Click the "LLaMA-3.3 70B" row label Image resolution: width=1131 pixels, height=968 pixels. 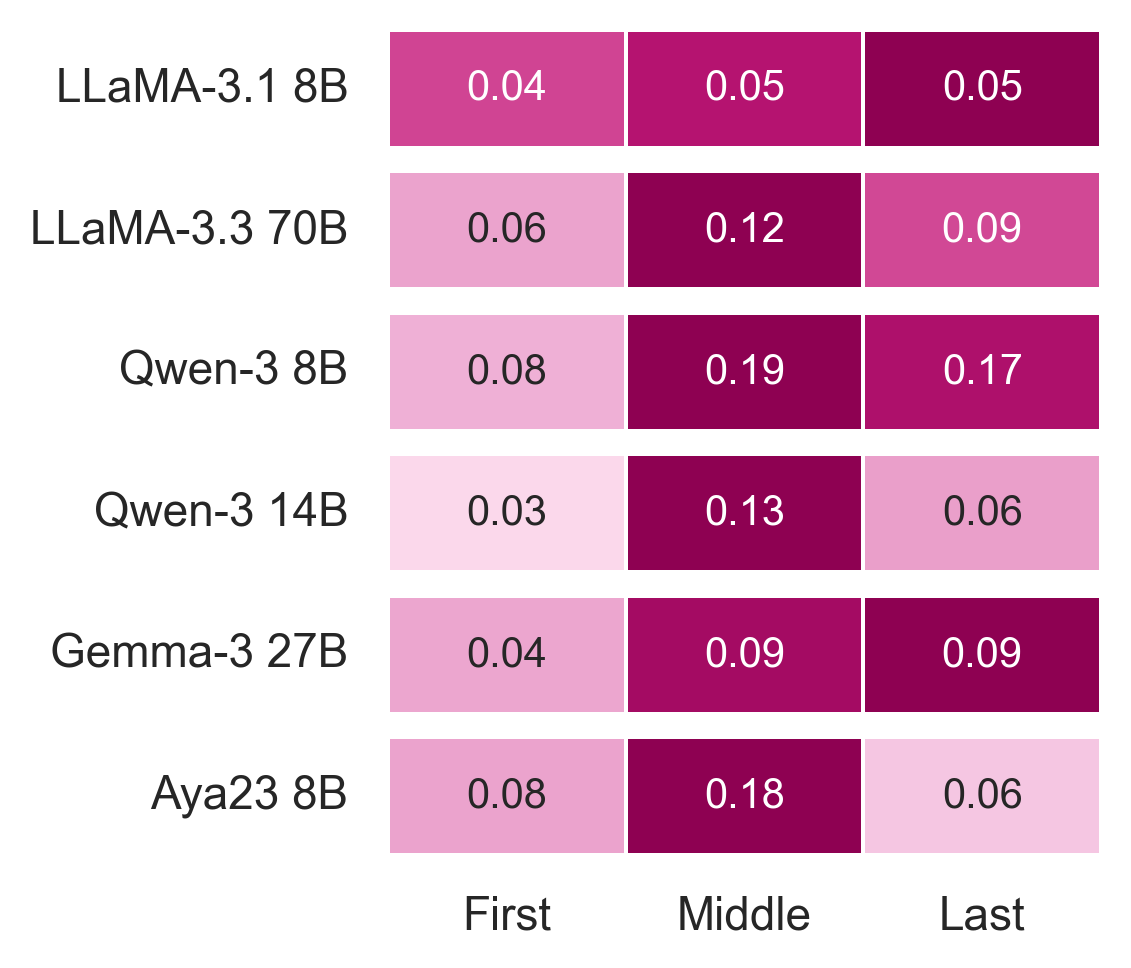189,230
